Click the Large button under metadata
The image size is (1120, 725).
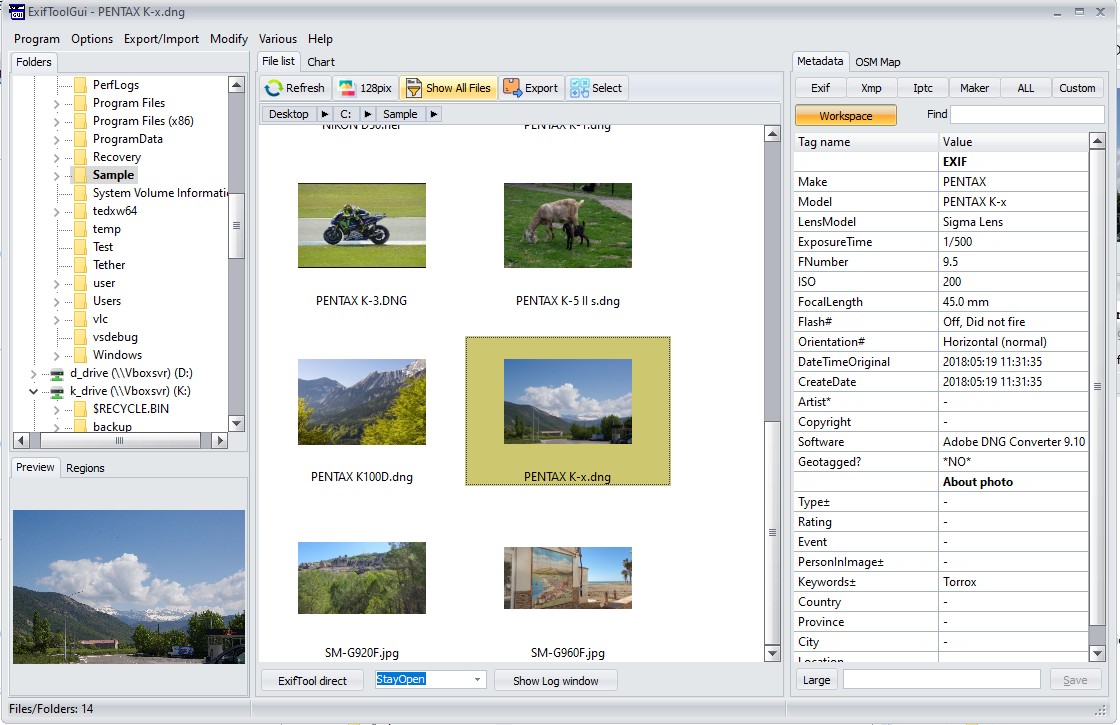point(816,680)
